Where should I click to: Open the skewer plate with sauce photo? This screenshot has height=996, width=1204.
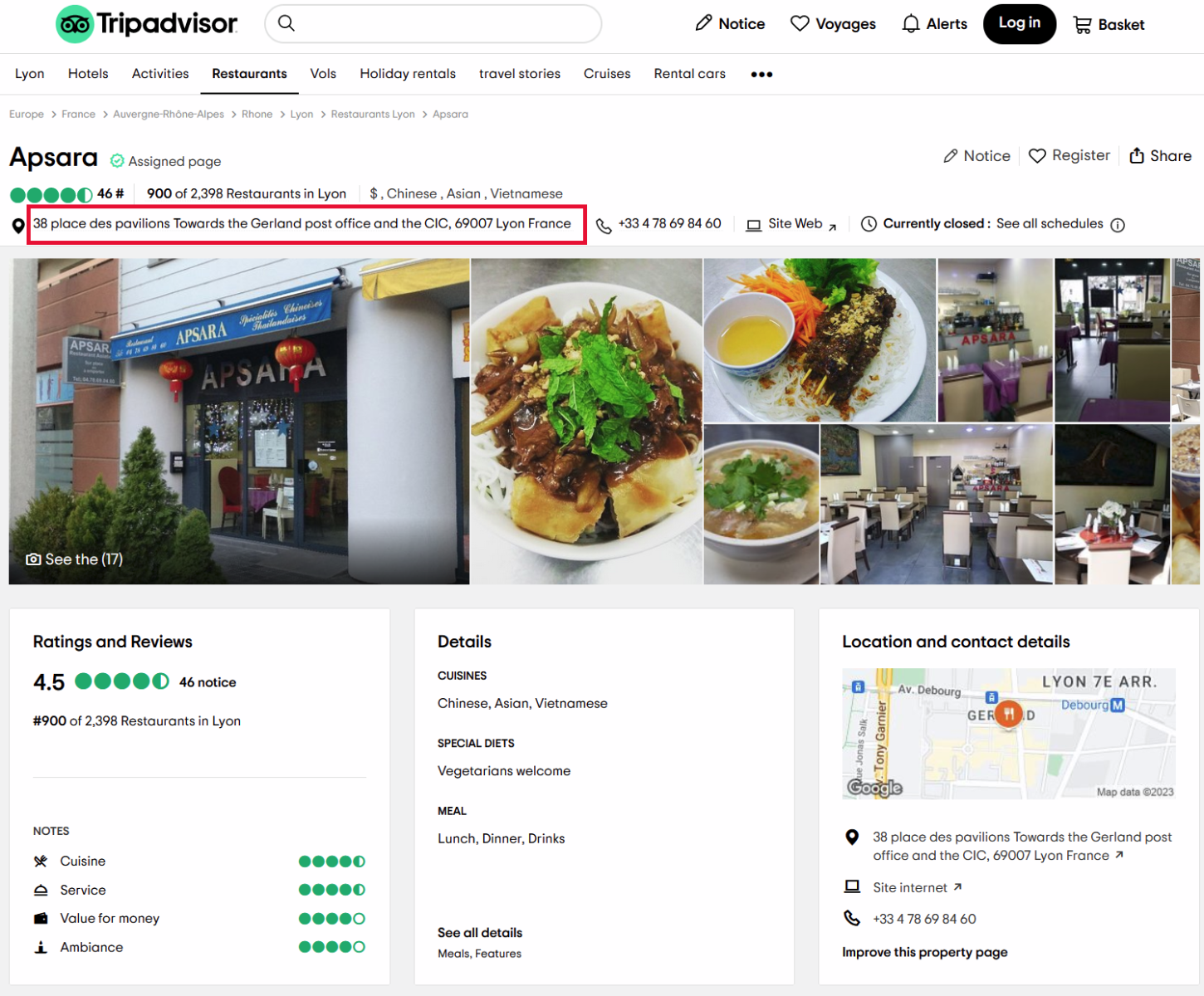coord(820,340)
